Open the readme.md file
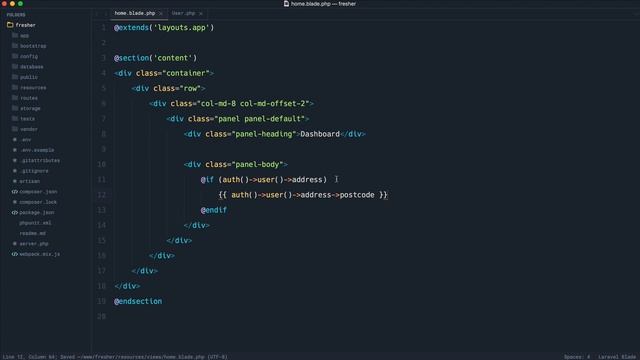The image size is (640, 360). pyautogui.click(x=33, y=233)
